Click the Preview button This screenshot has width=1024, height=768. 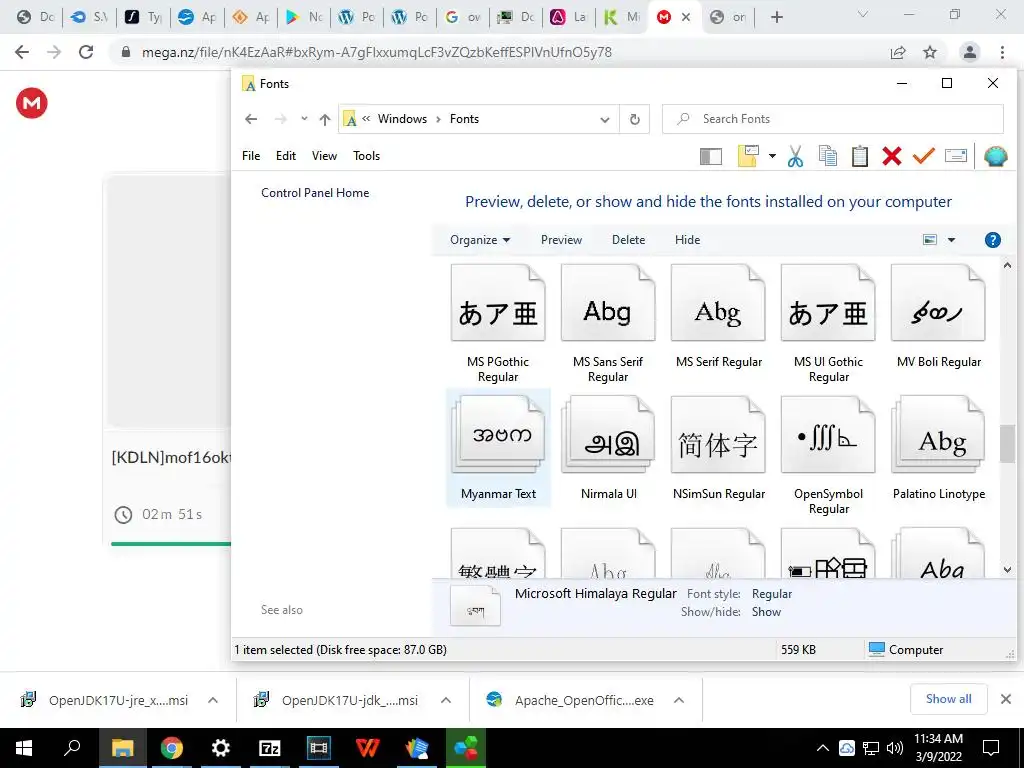click(x=561, y=240)
